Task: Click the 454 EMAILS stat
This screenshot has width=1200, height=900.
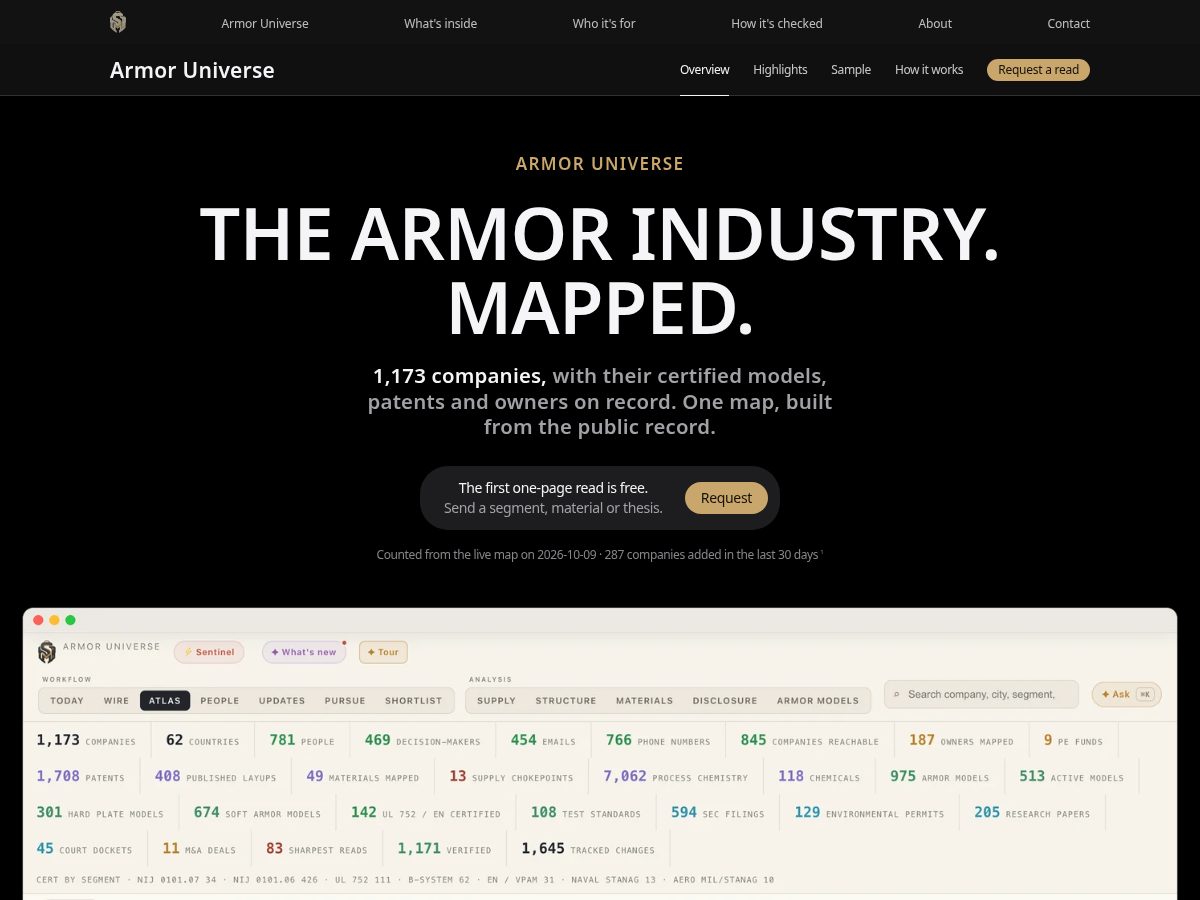Action: pyautogui.click(x=543, y=741)
